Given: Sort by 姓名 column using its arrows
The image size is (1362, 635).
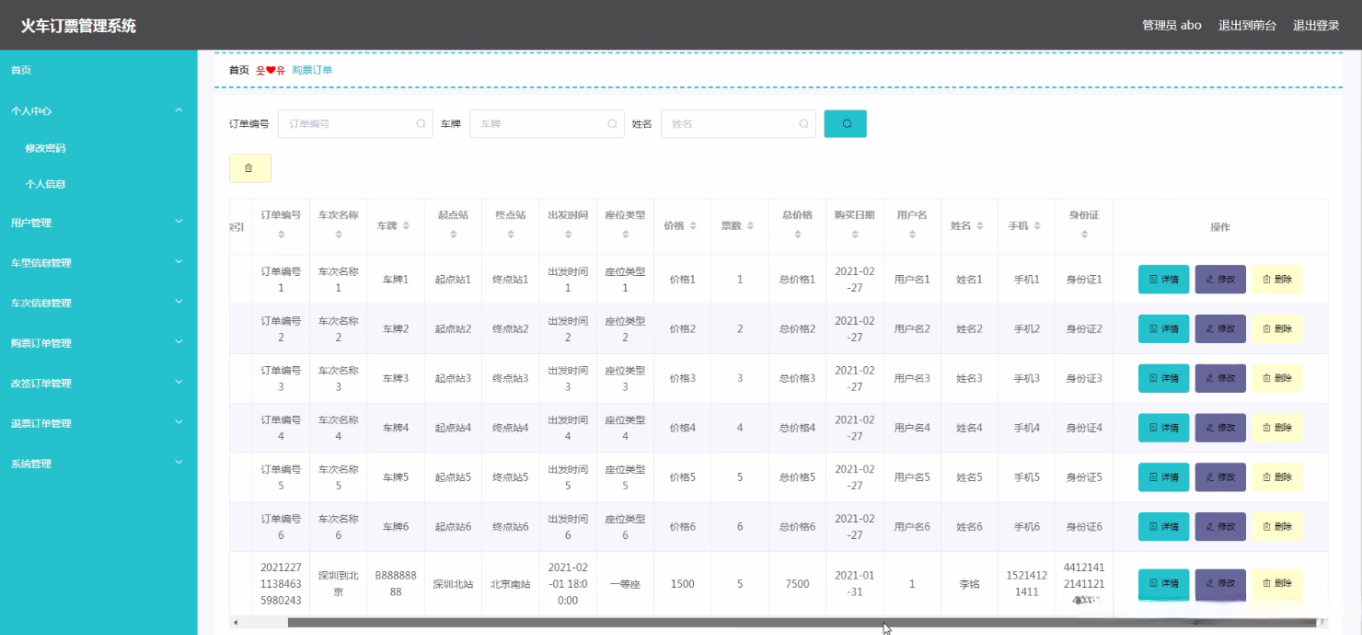Looking at the screenshot, I should [x=979, y=226].
